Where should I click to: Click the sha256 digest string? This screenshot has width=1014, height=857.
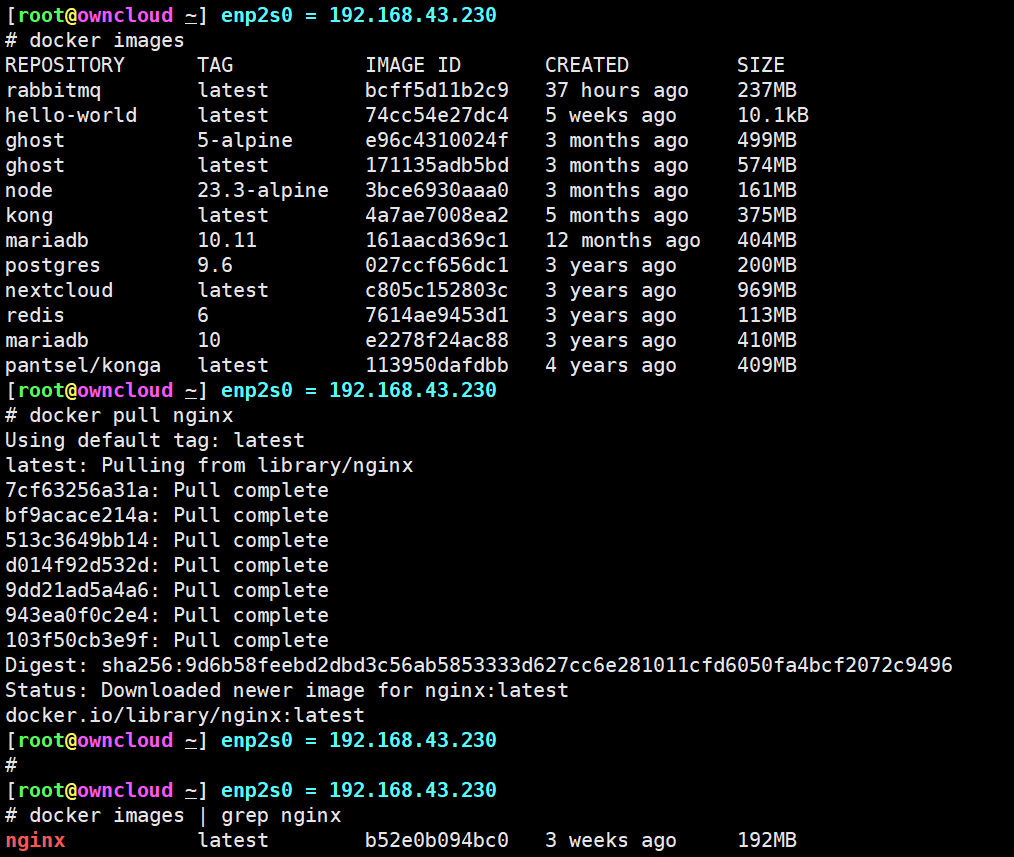[x=527, y=665]
